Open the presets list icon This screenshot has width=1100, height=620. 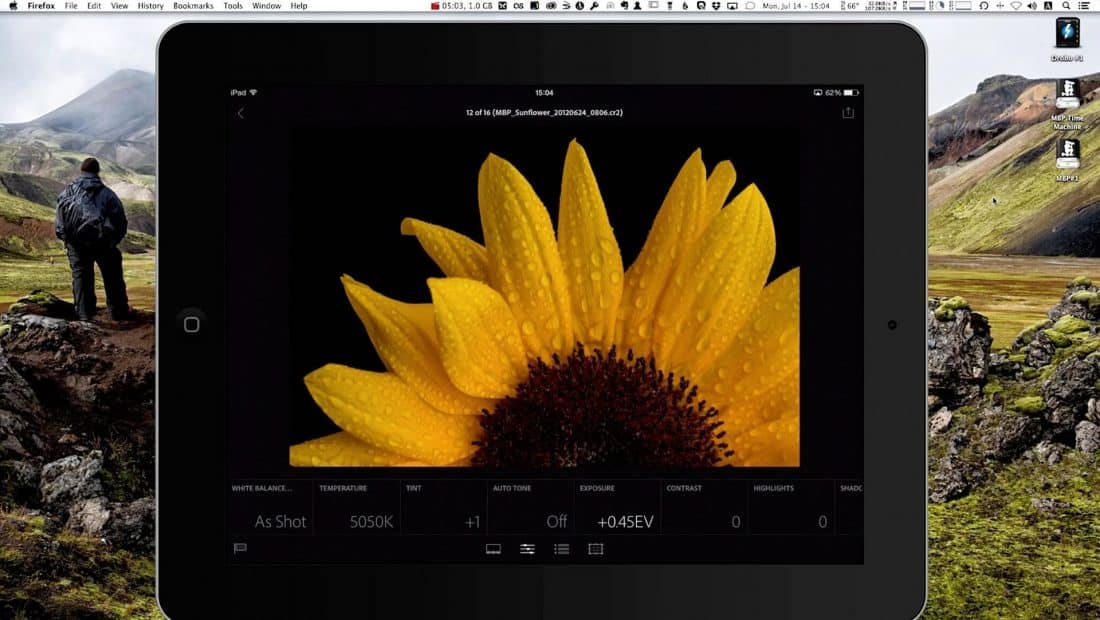tap(561, 549)
